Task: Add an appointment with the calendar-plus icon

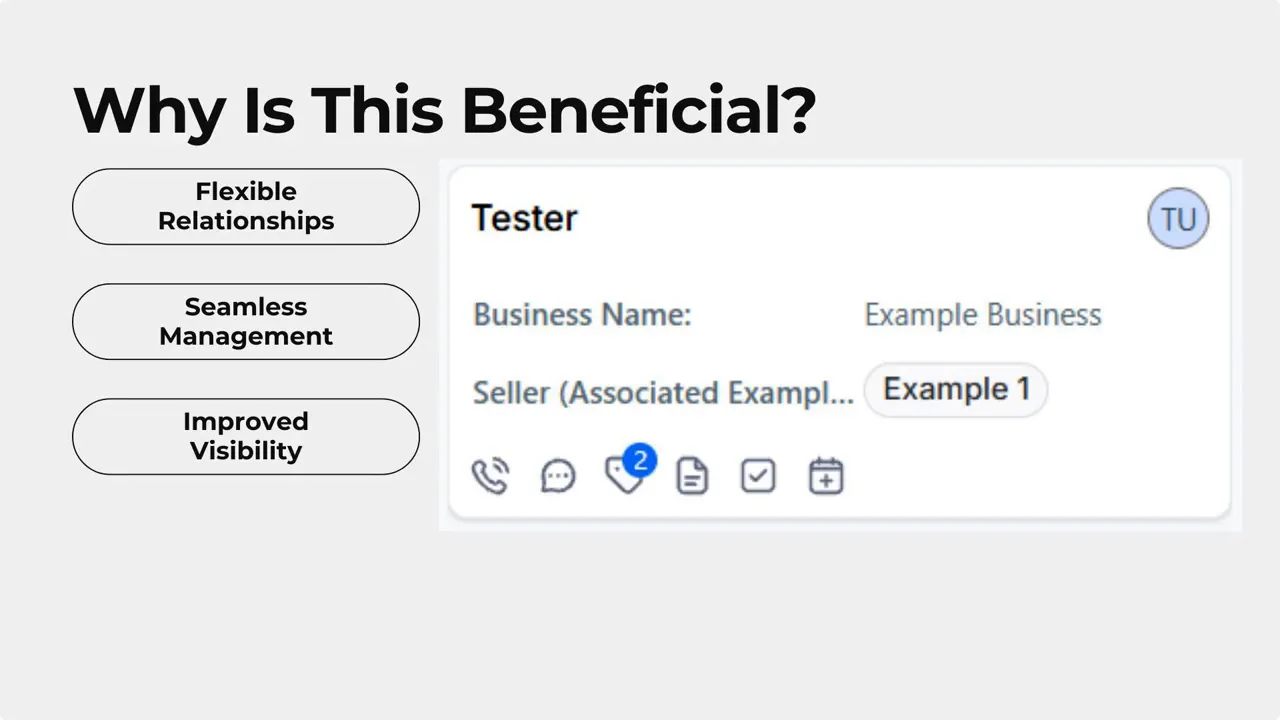Action: tap(825, 475)
